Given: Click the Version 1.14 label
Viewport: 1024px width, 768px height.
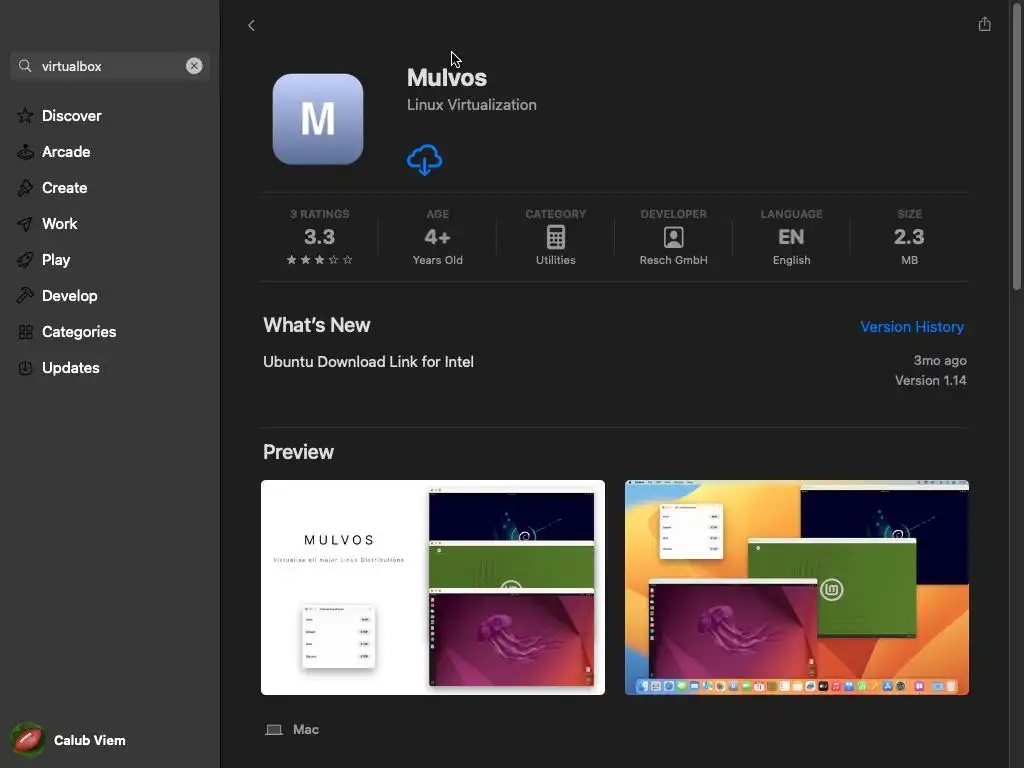Looking at the screenshot, I should click(x=931, y=380).
